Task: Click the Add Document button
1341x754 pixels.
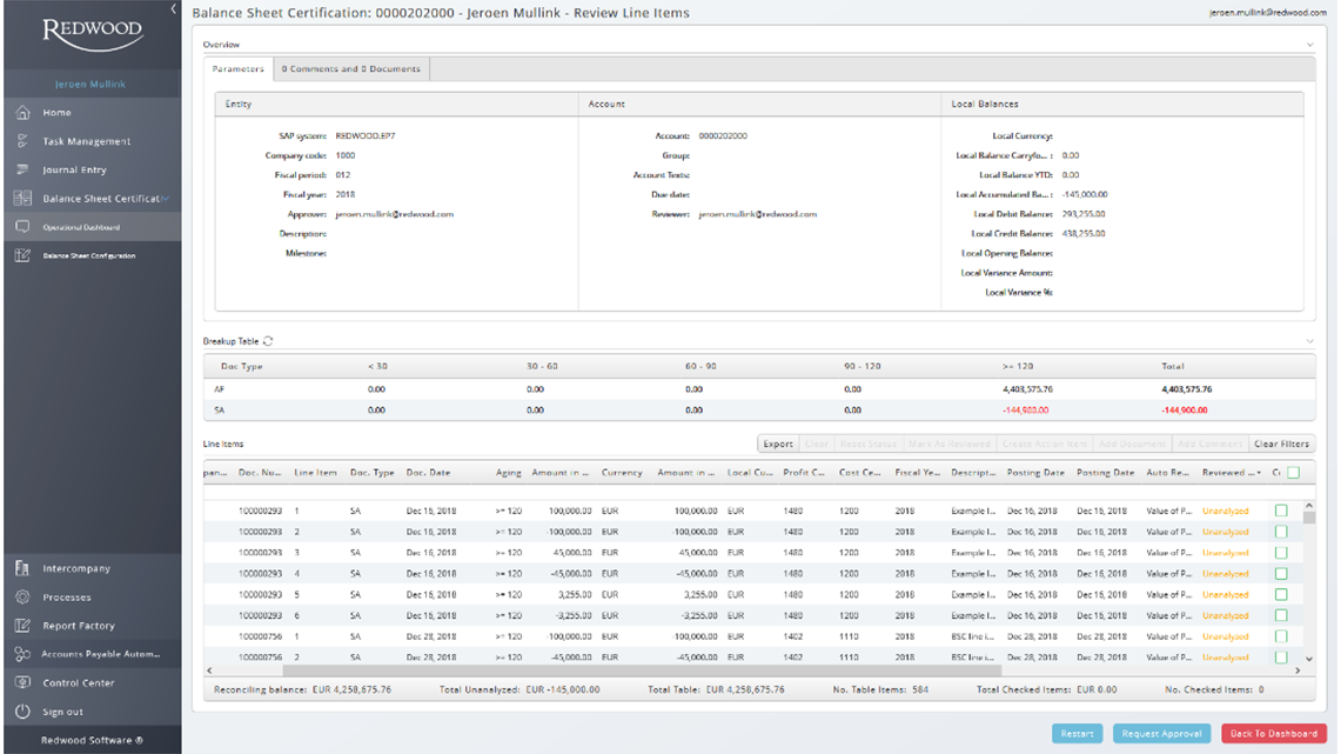Action: [x=1134, y=444]
